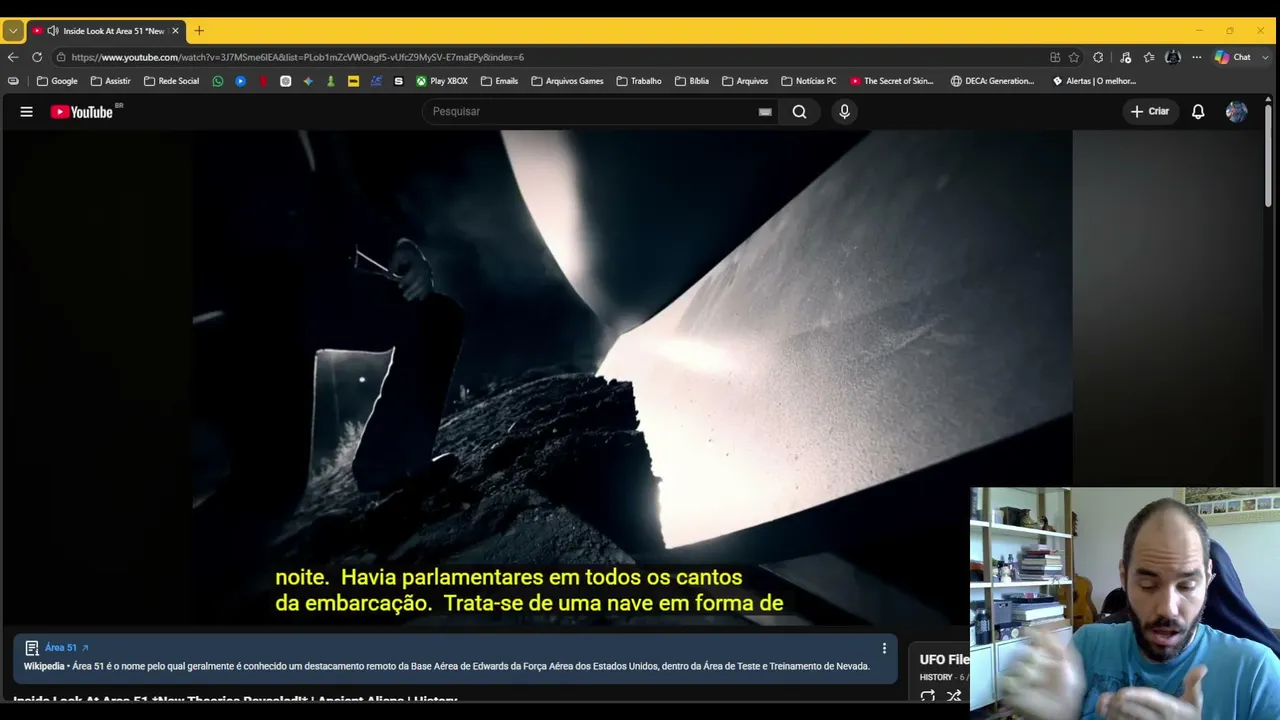The image size is (1280, 720).
Task: Open the browser extensions menu
Action: [x=1098, y=57]
